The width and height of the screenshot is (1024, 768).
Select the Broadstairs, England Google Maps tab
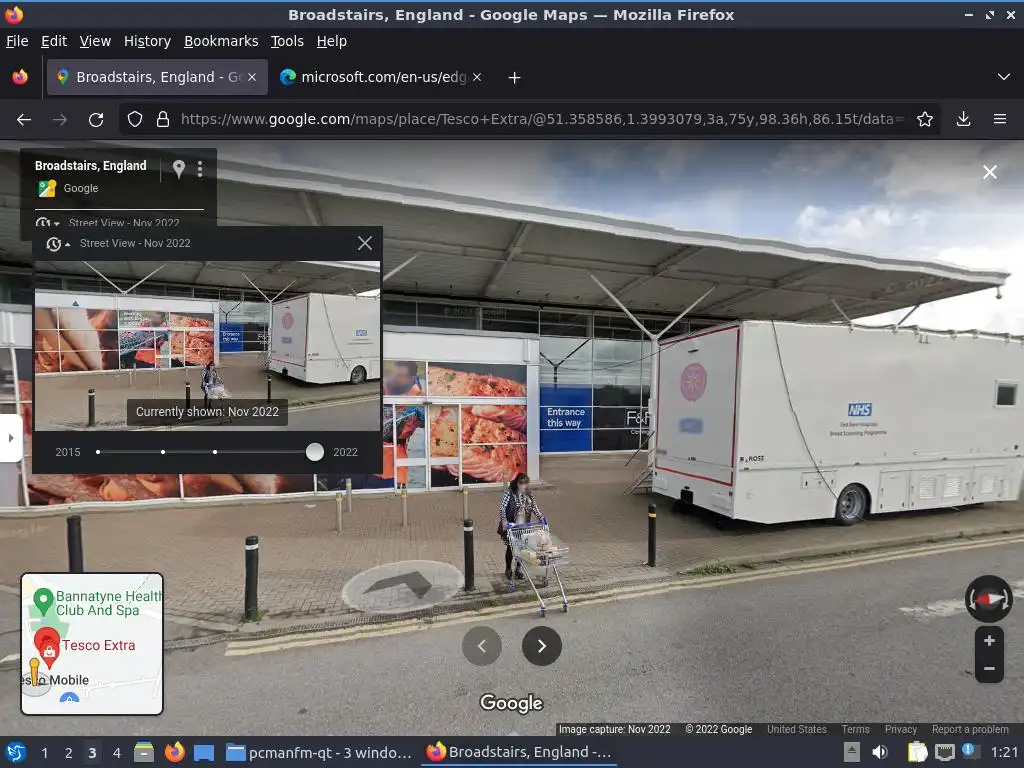(157, 77)
